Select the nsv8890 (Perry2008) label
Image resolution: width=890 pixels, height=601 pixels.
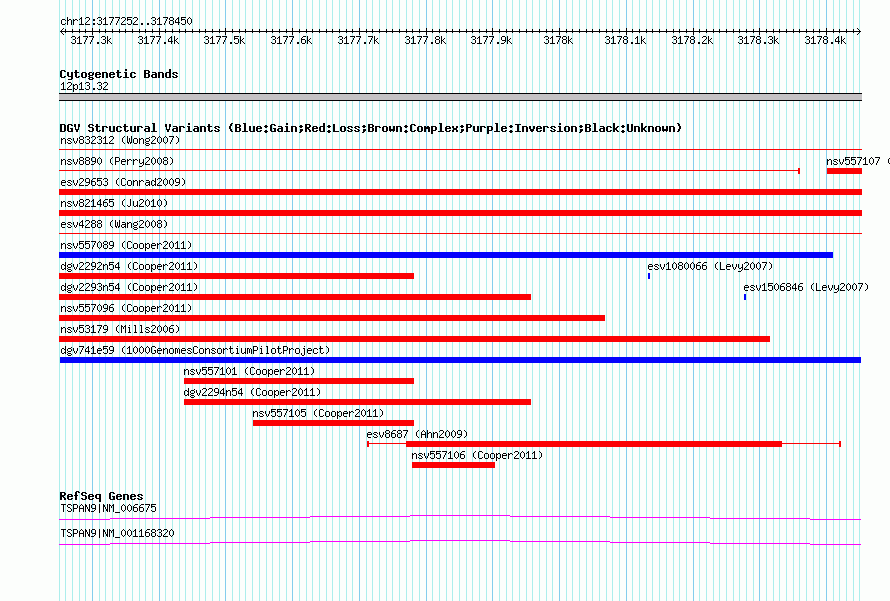click(117, 161)
